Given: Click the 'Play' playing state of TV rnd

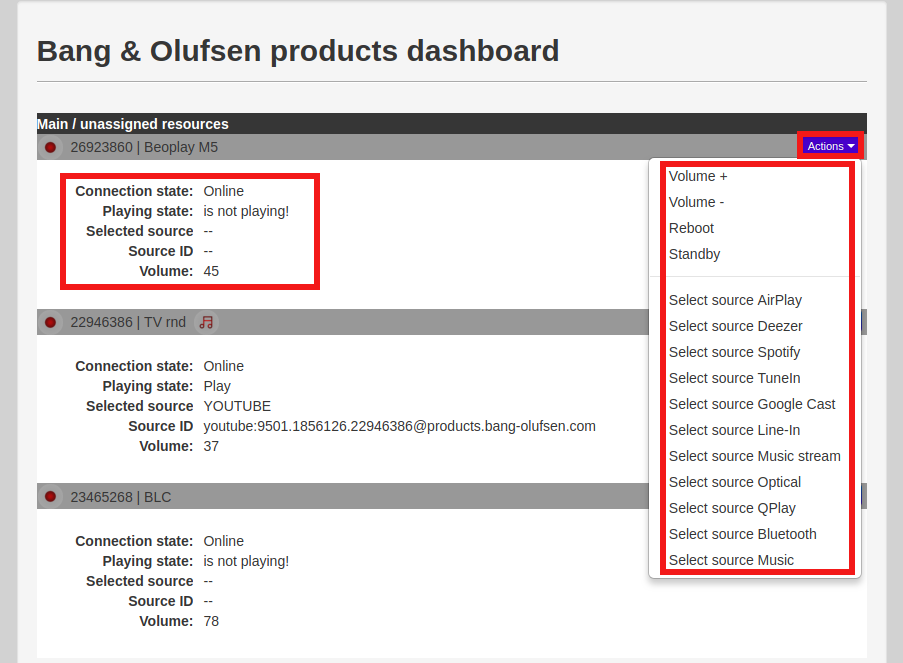Looking at the screenshot, I should 217,387.
